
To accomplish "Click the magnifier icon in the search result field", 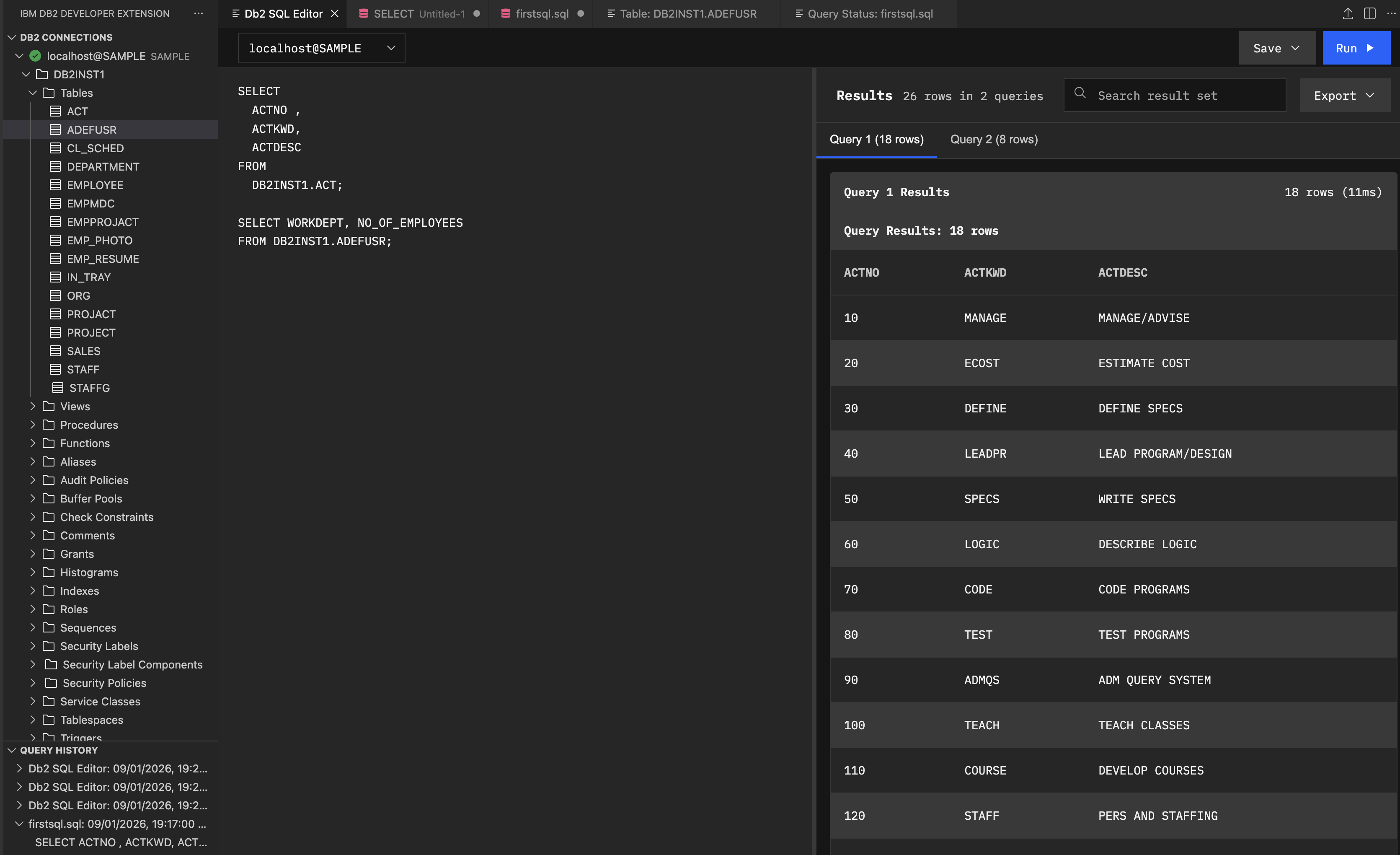I will click(1080, 95).
